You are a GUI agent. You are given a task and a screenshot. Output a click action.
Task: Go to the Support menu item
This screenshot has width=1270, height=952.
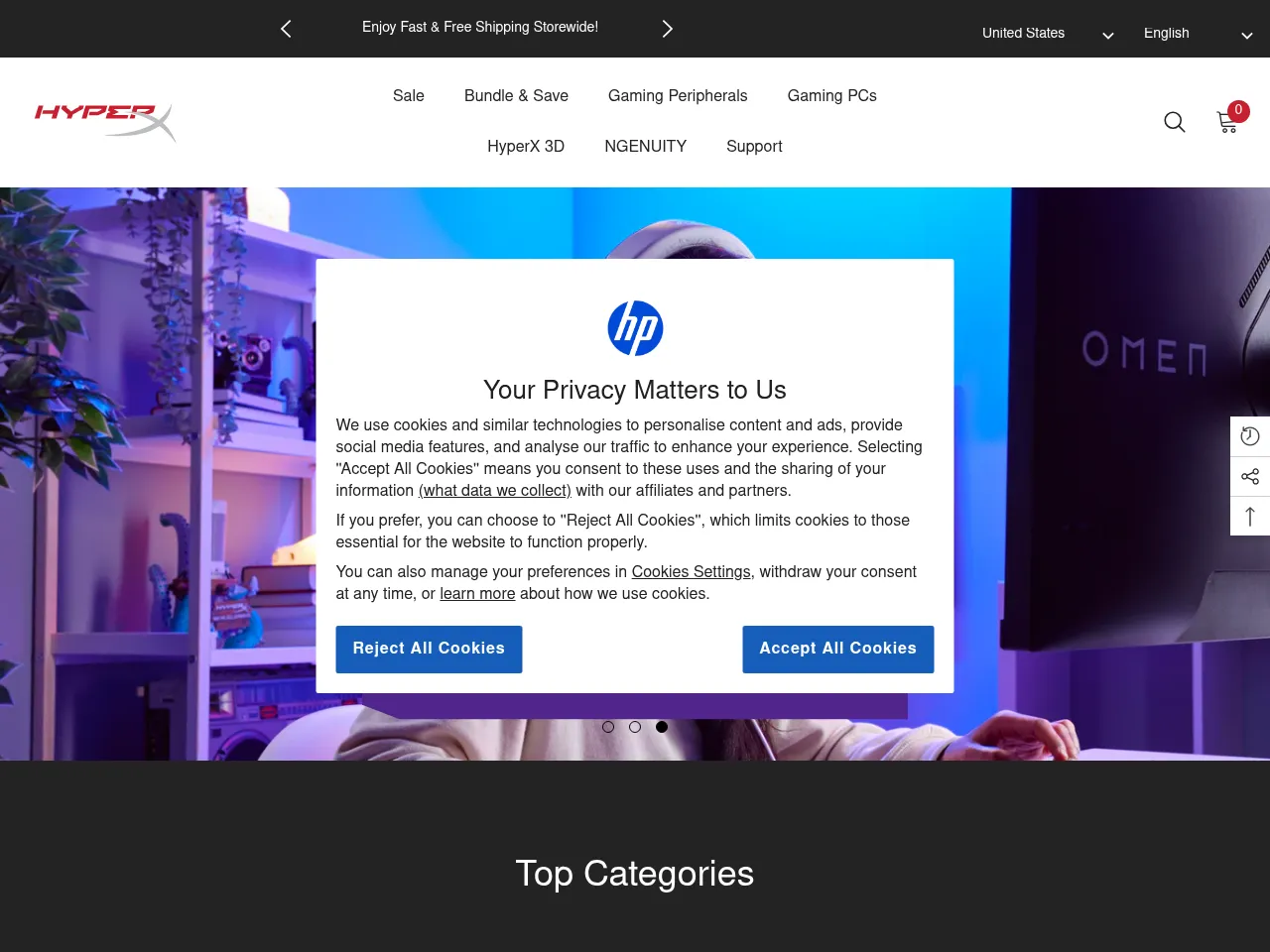(x=754, y=147)
